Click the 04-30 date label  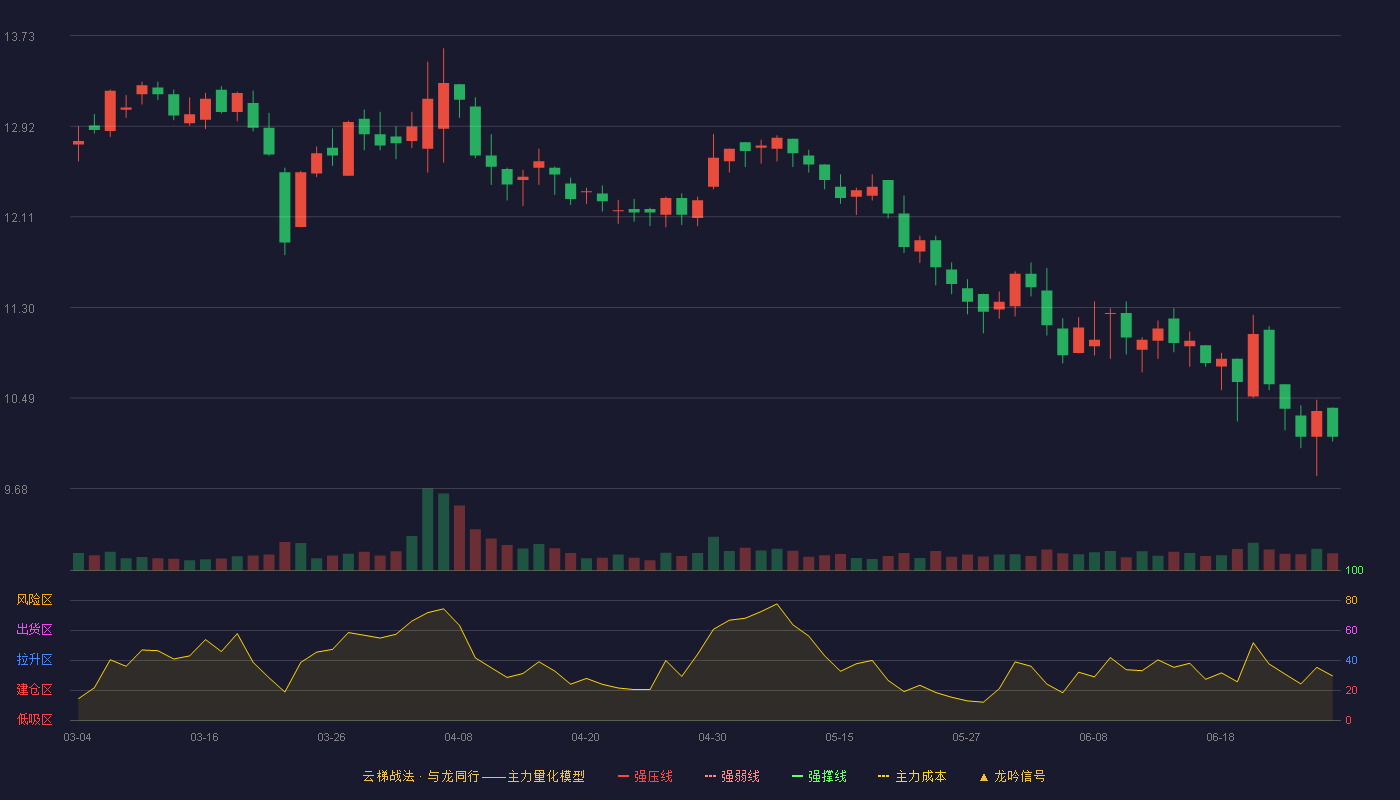pyautogui.click(x=712, y=737)
